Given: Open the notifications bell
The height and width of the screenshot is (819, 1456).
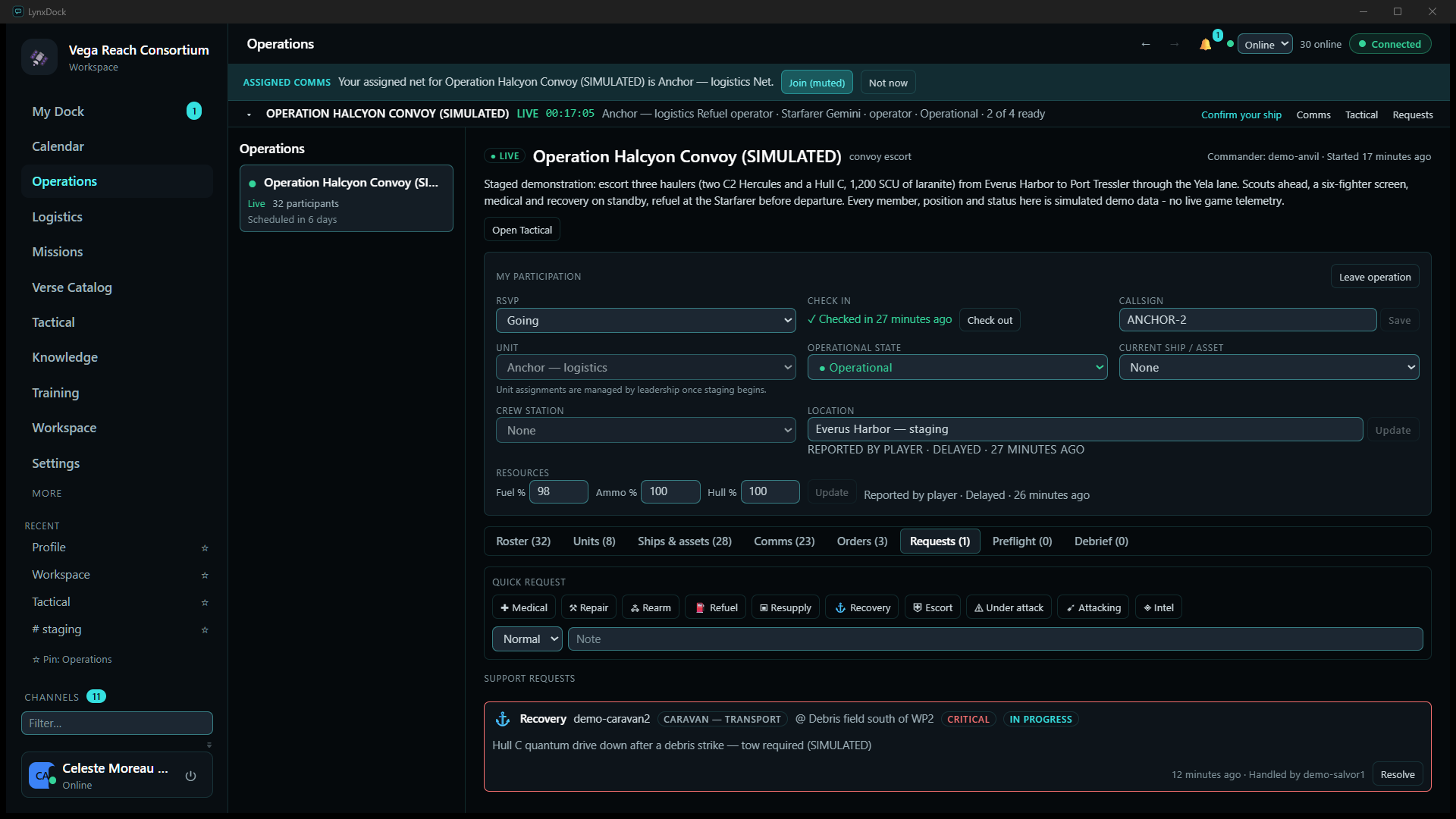Looking at the screenshot, I should [1205, 44].
